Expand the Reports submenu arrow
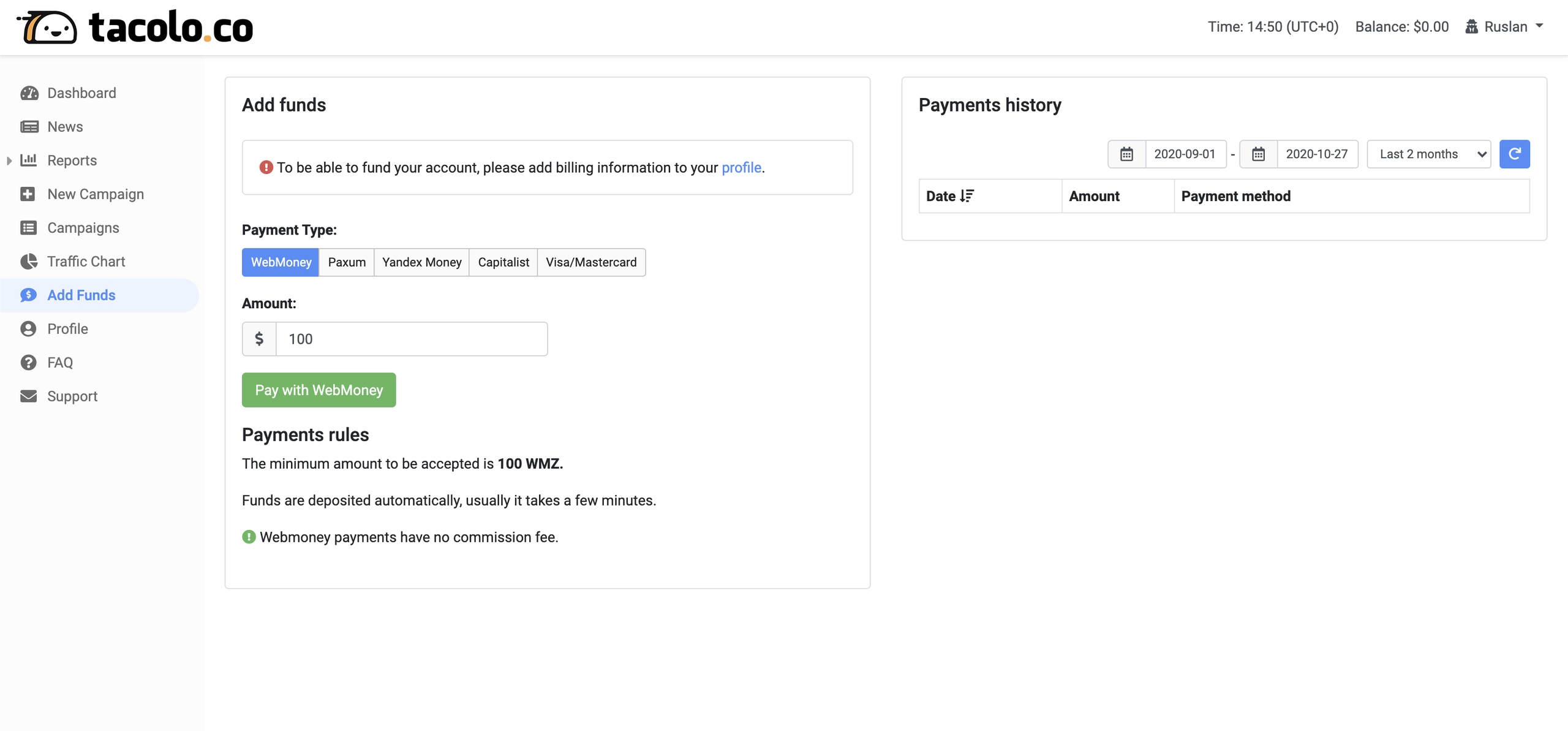 tap(9, 161)
